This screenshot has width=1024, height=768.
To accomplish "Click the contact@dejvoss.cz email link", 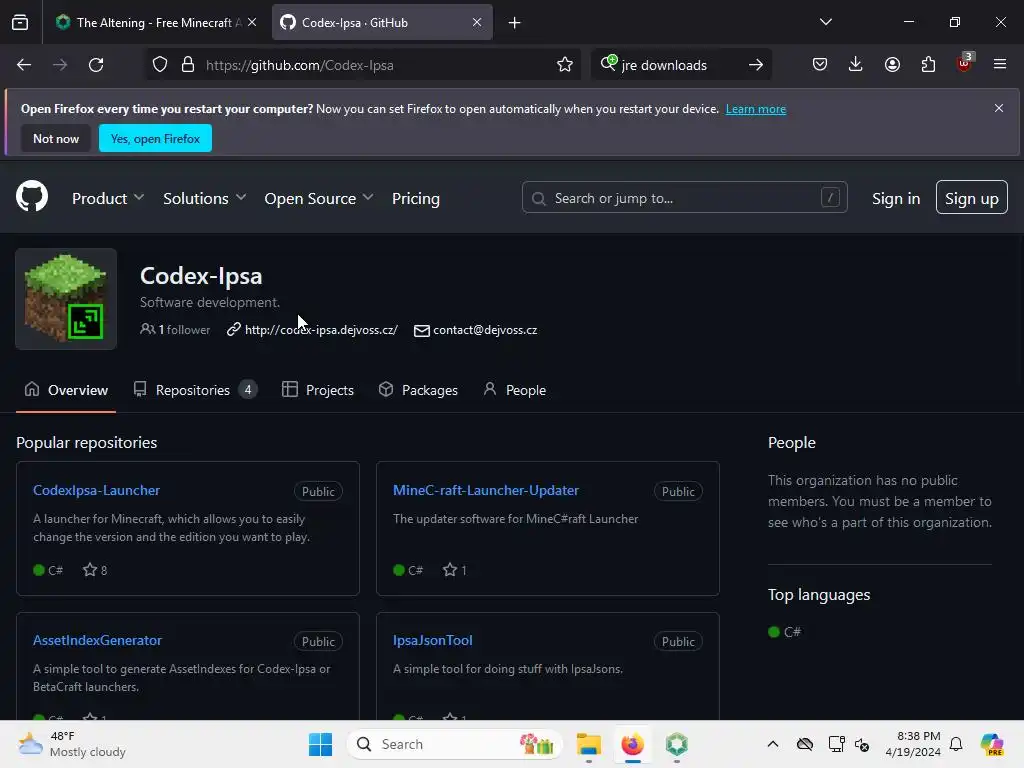I will point(485,330).
